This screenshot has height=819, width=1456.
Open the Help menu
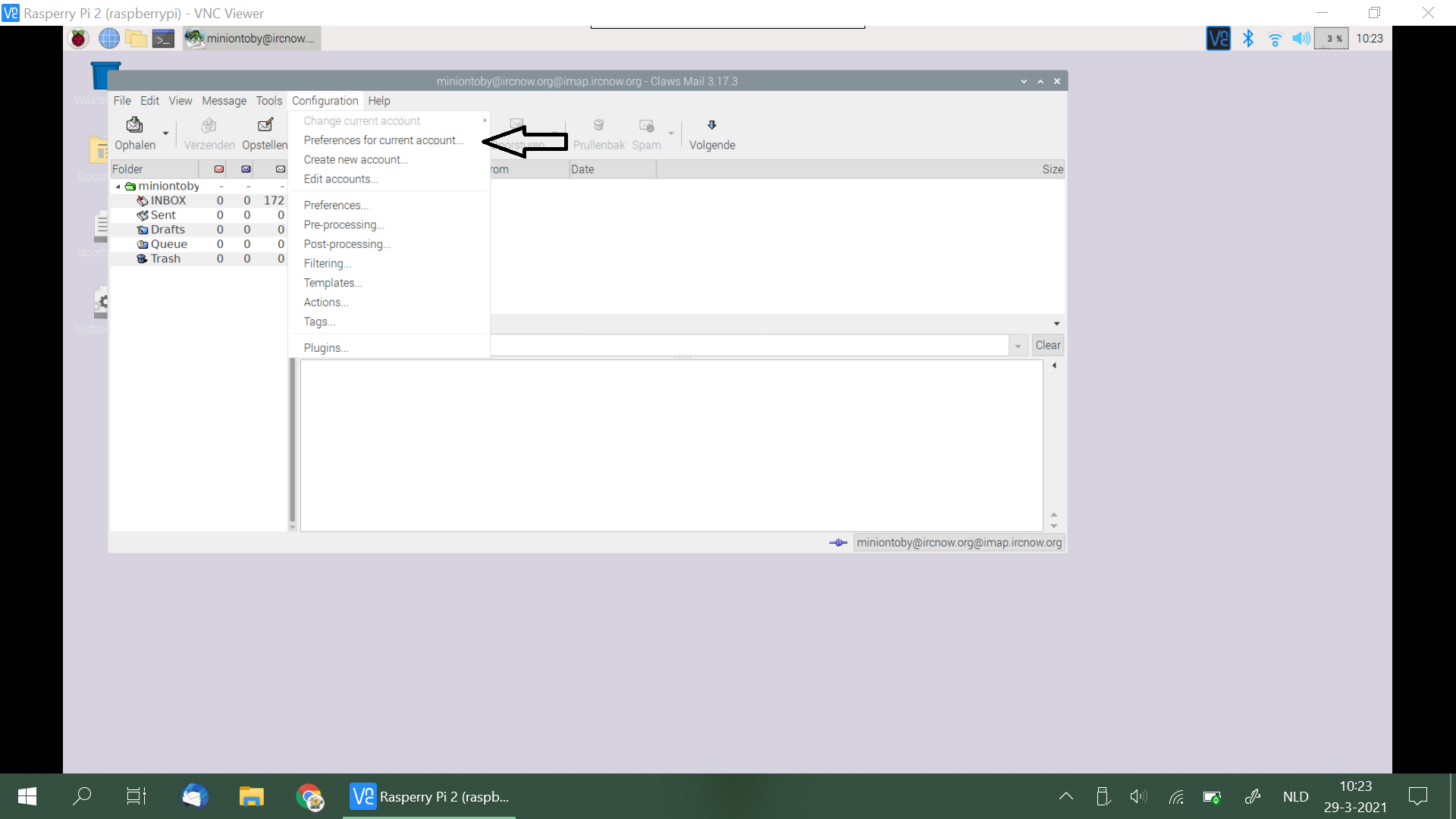[x=379, y=101]
